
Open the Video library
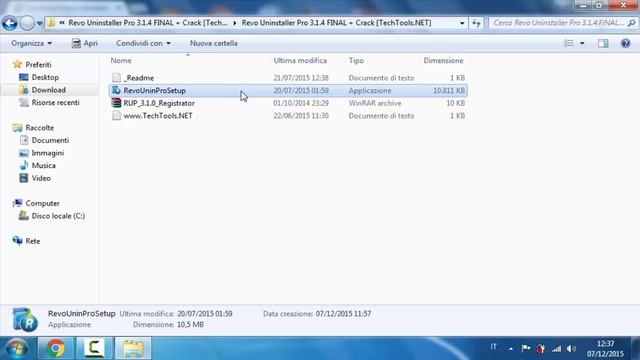(41, 178)
